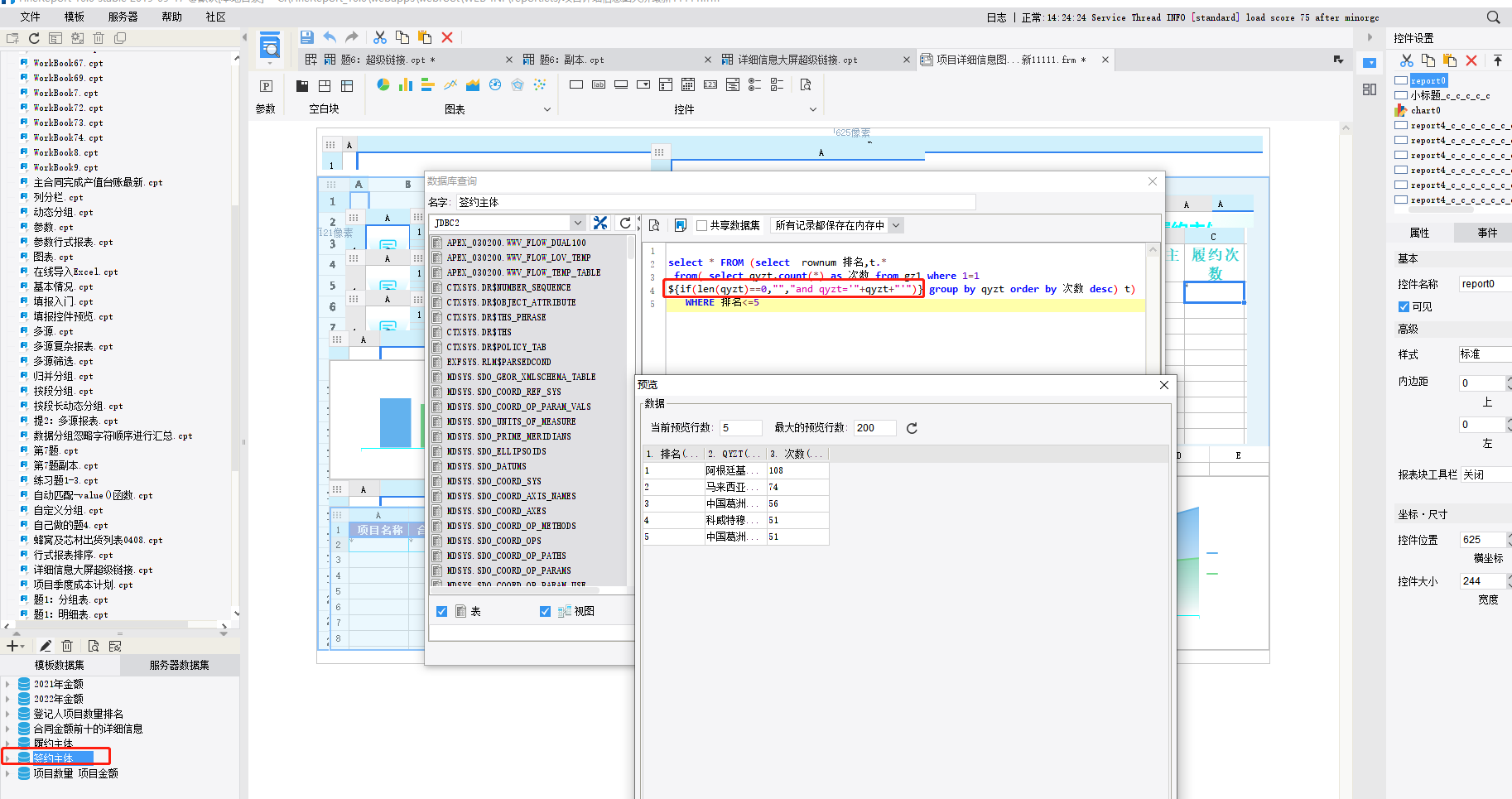Insert a pie chart from chart toolbar
The height and width of the screenshot is (799, 1512).
pyautogui.click(x=383, y=84)
